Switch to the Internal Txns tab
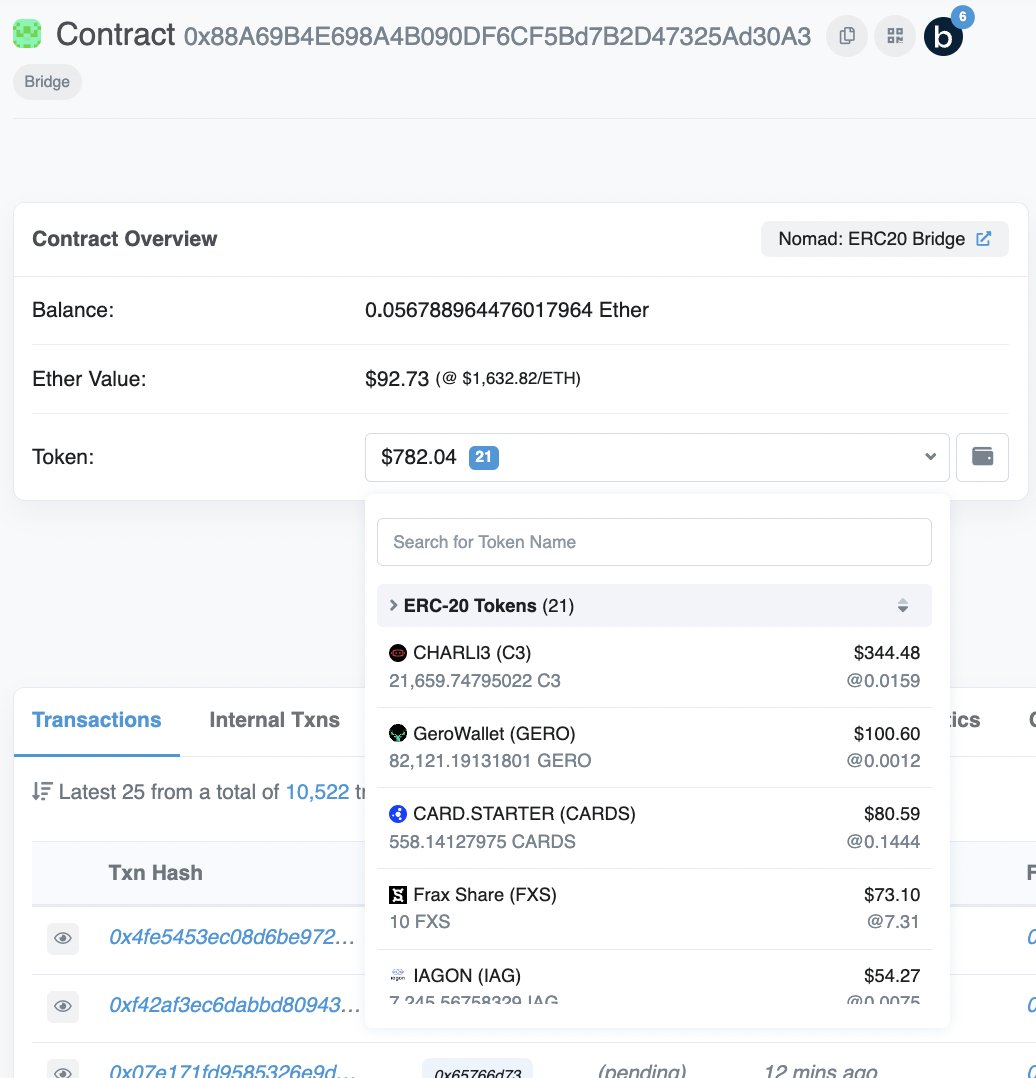 274,720
